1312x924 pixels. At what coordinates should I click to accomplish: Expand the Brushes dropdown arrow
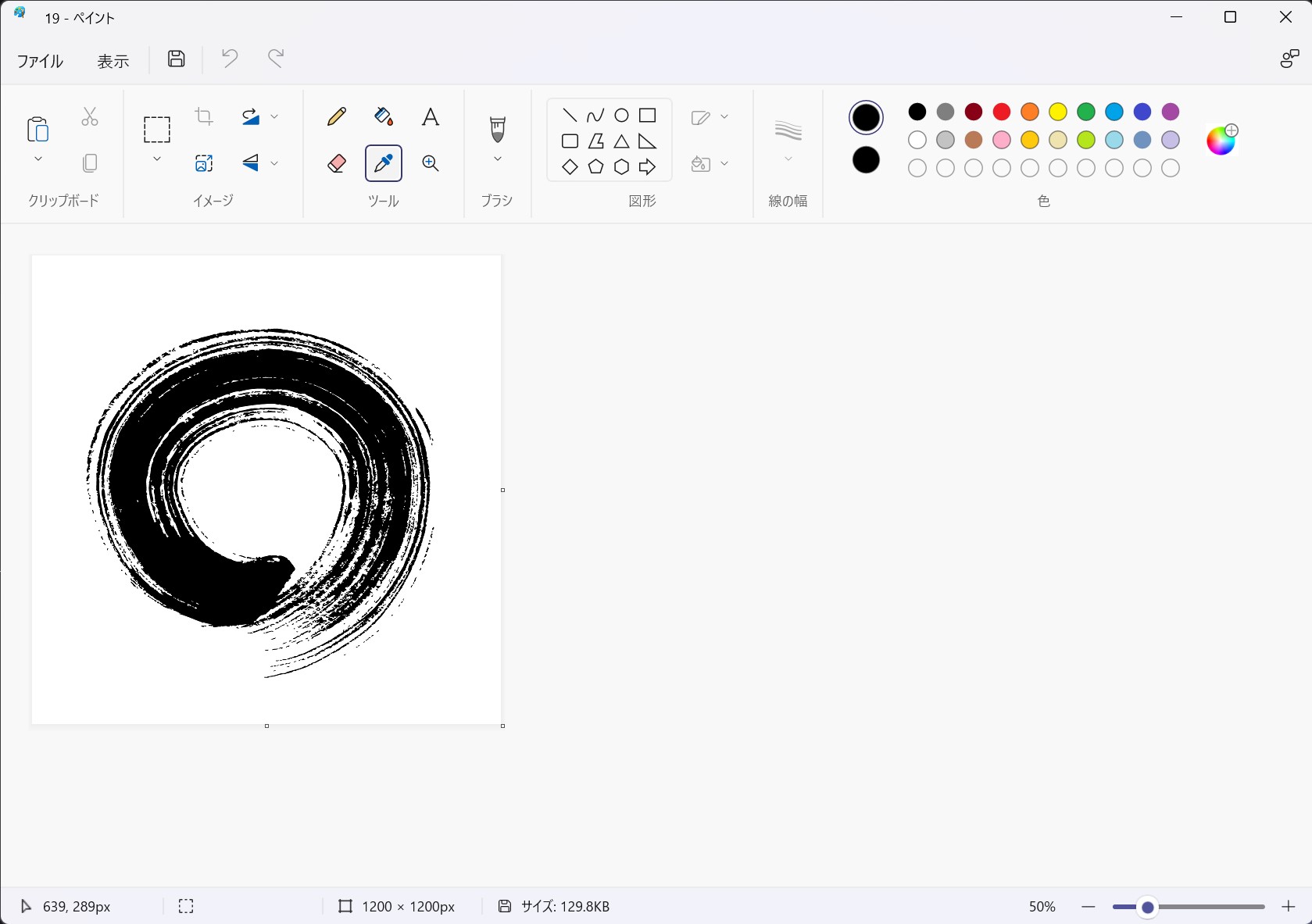pyautogui.click(x=497, y=159)
